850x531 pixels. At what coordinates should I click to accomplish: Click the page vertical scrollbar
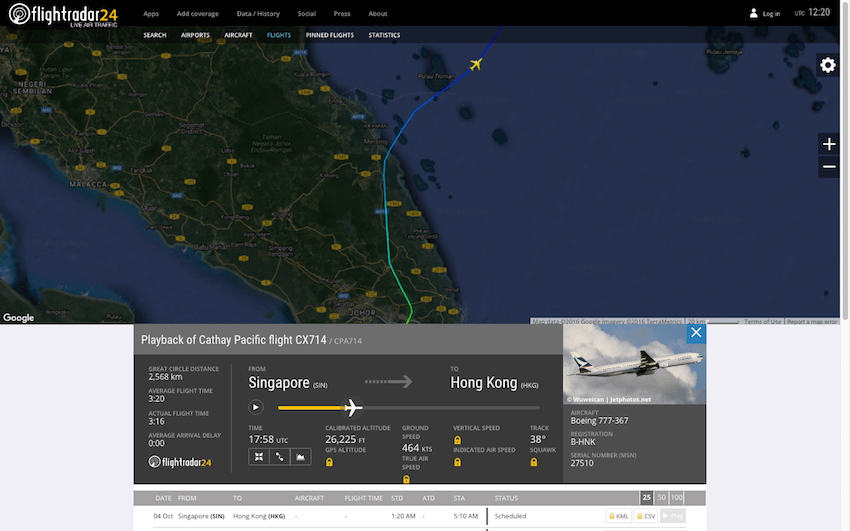point(845,163)
